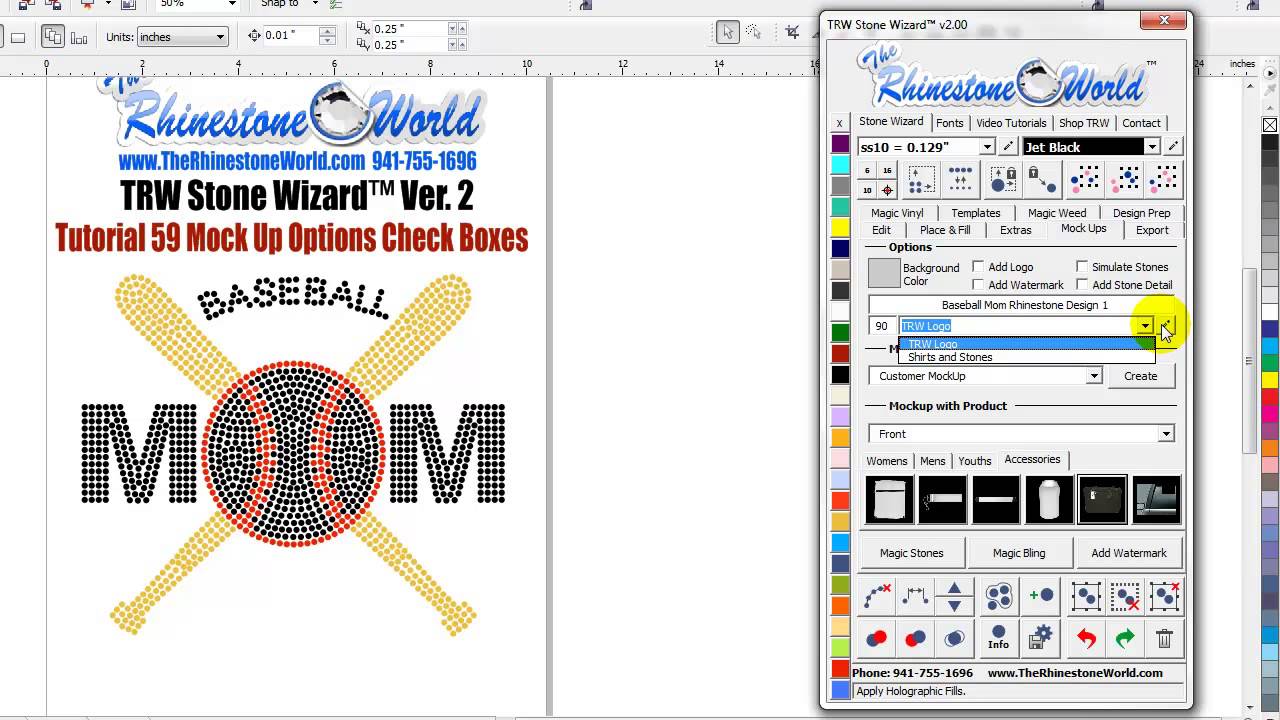Open the stone Info button

pos(998,638)
